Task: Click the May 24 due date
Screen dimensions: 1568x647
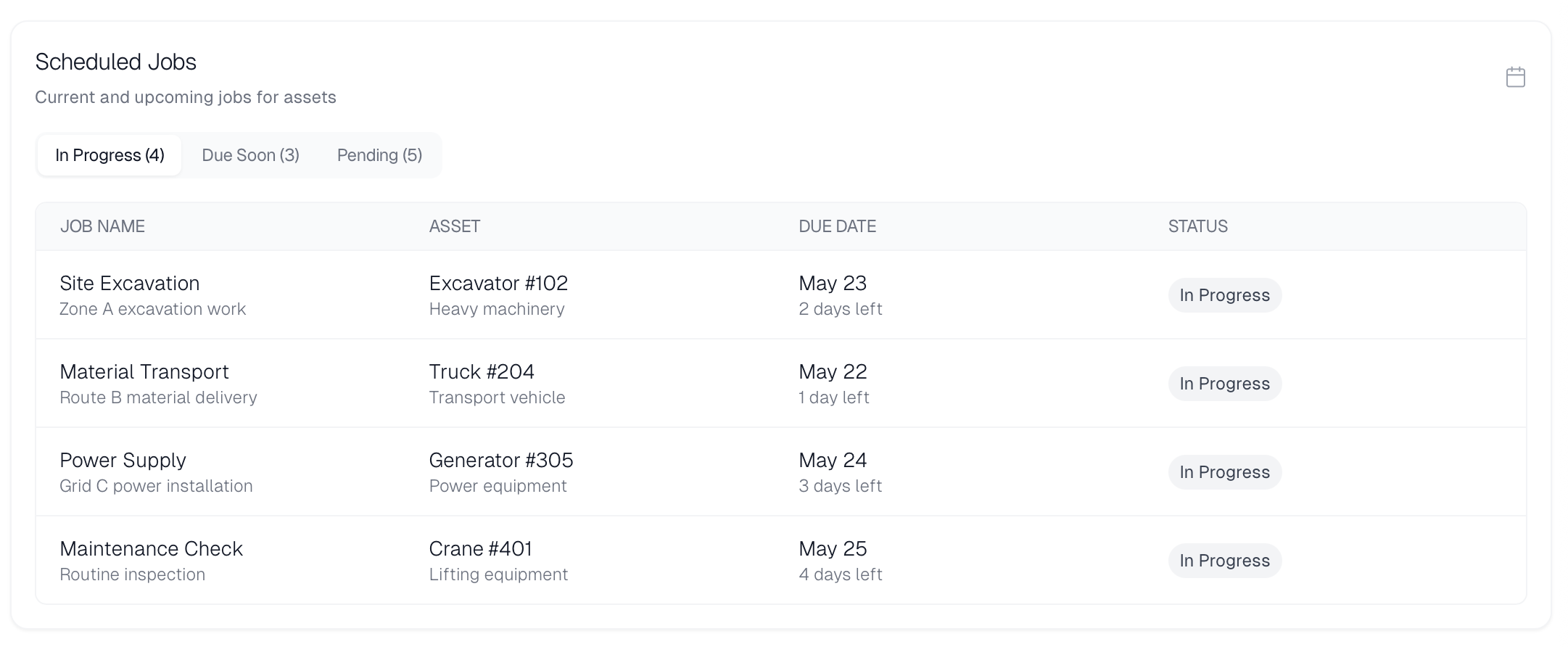Action: pyautogui.click(x=833, y=460)
